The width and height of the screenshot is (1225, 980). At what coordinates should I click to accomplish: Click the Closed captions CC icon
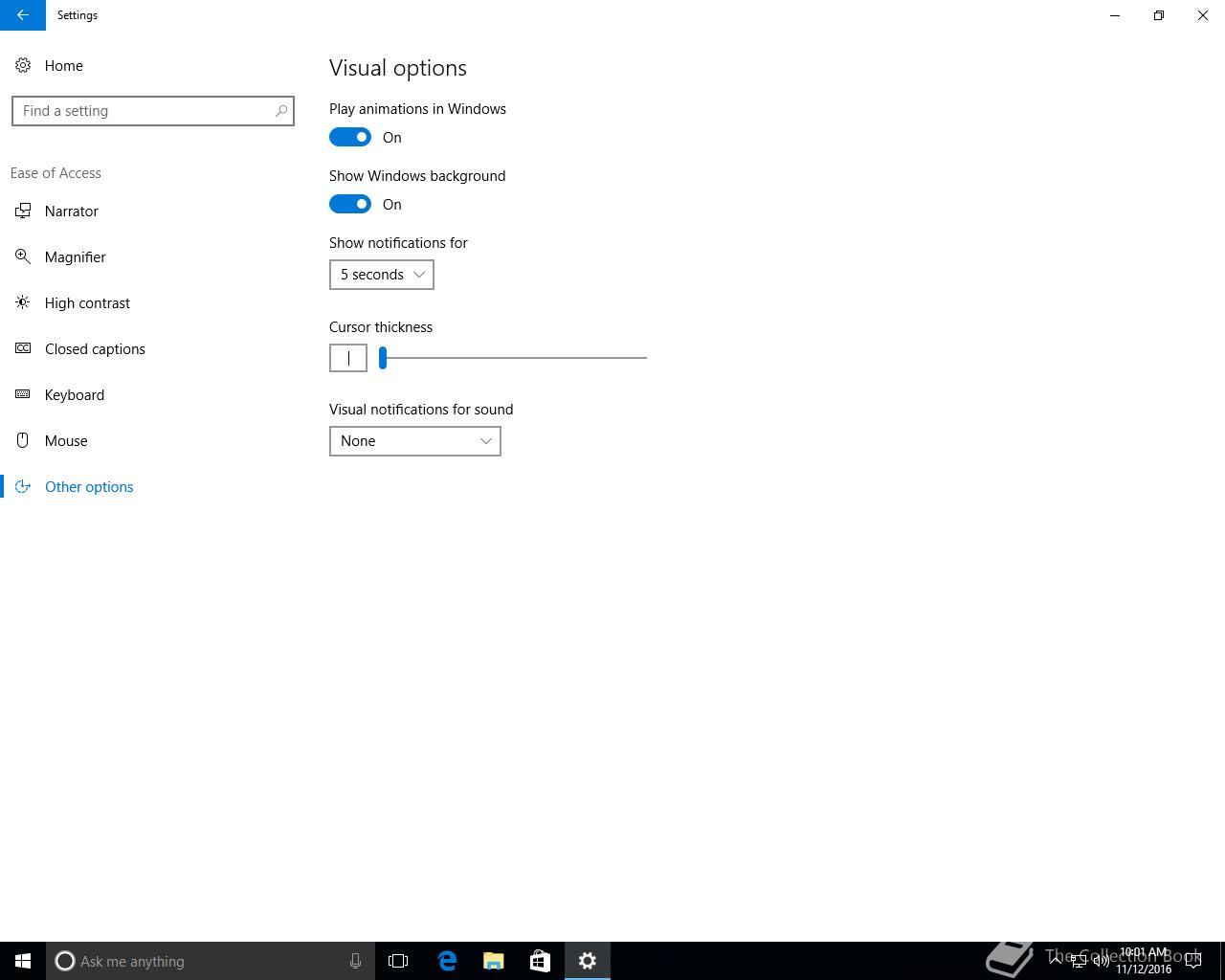[x=23, y=348]
